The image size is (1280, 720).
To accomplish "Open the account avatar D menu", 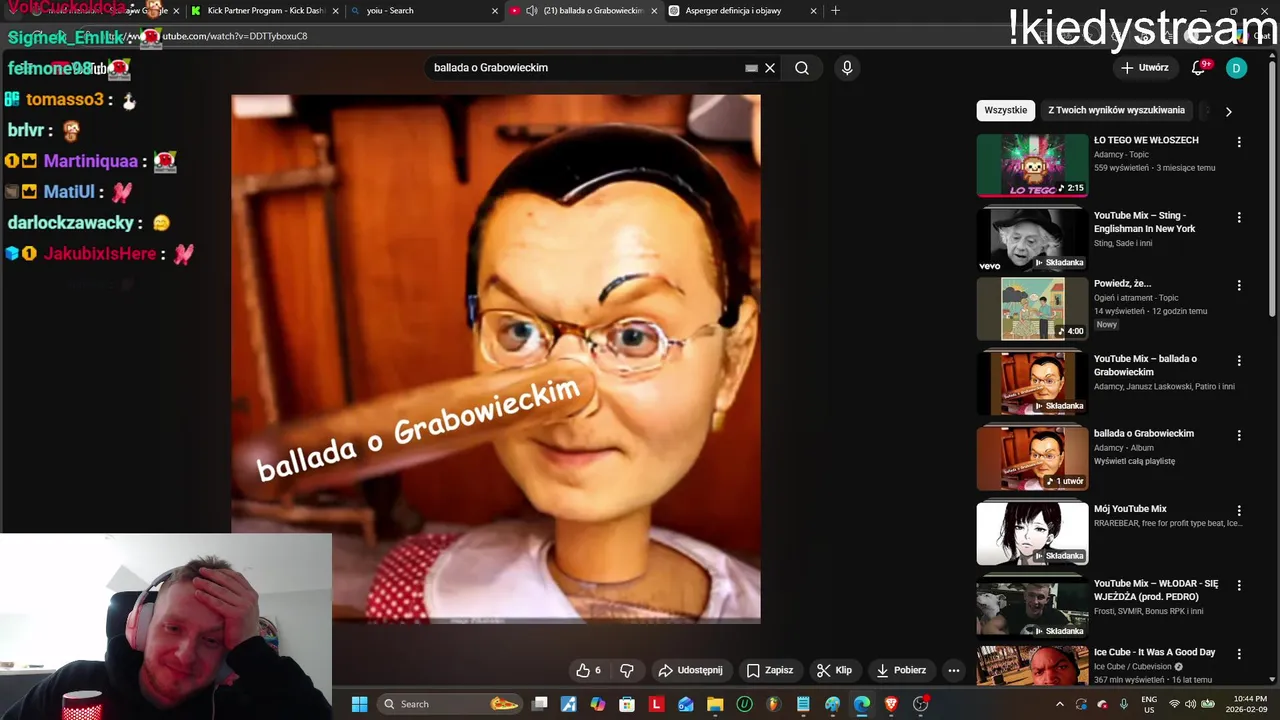I will [x=1237, y=68].
